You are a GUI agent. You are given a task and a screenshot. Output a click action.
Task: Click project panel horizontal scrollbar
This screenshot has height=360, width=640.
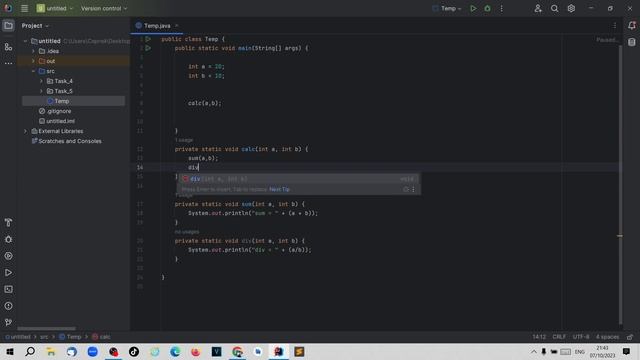[x=46, y=329]
